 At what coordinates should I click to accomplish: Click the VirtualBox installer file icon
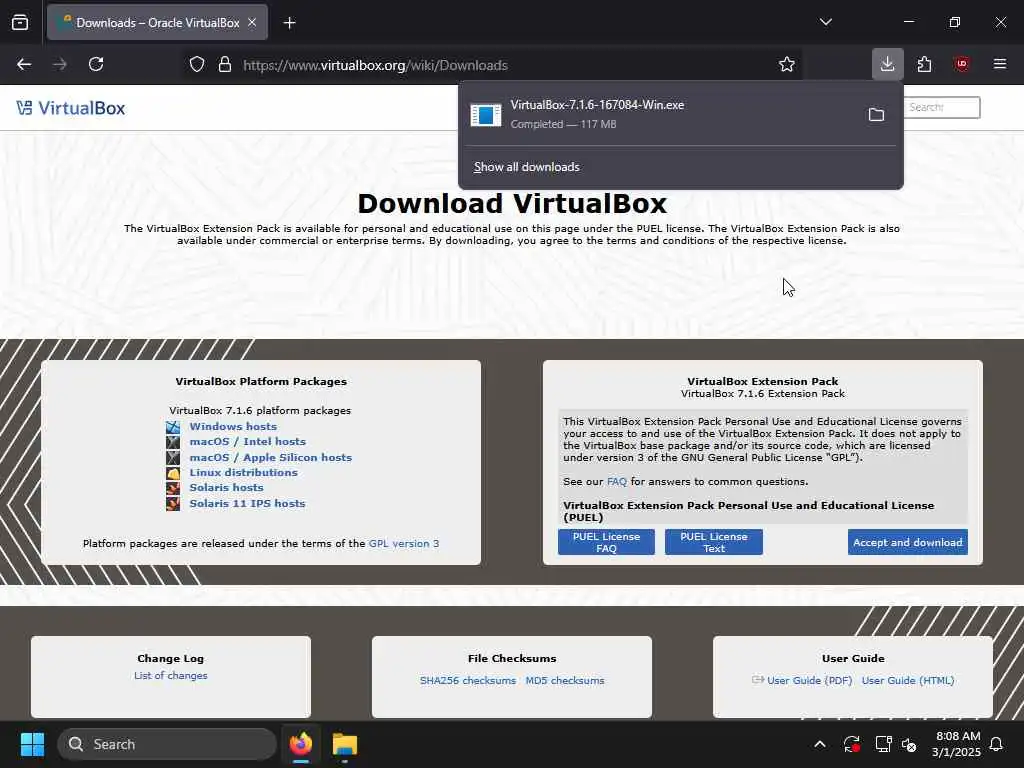tap(486, 115)
